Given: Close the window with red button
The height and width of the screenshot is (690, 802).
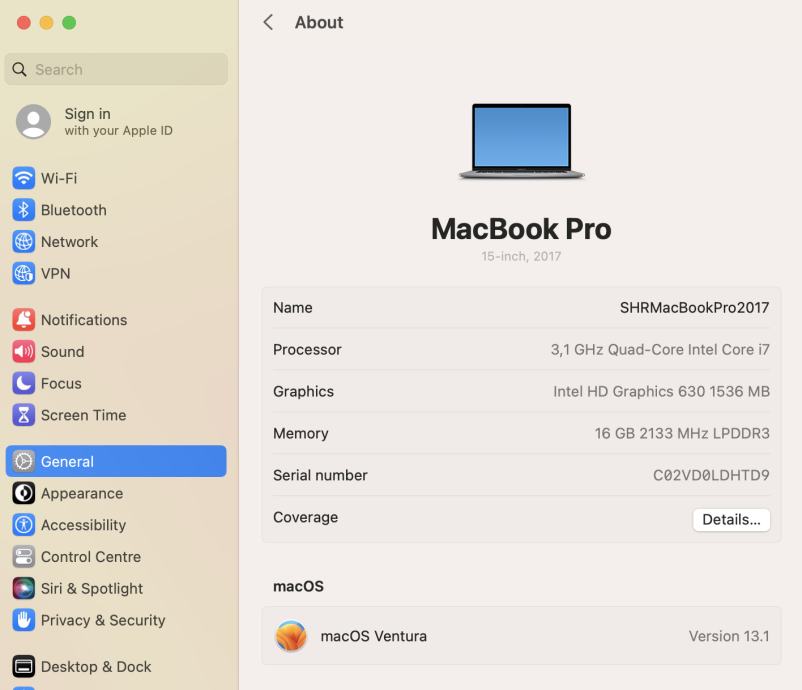Looking at the screenshot, I should (x=24, y=23).
